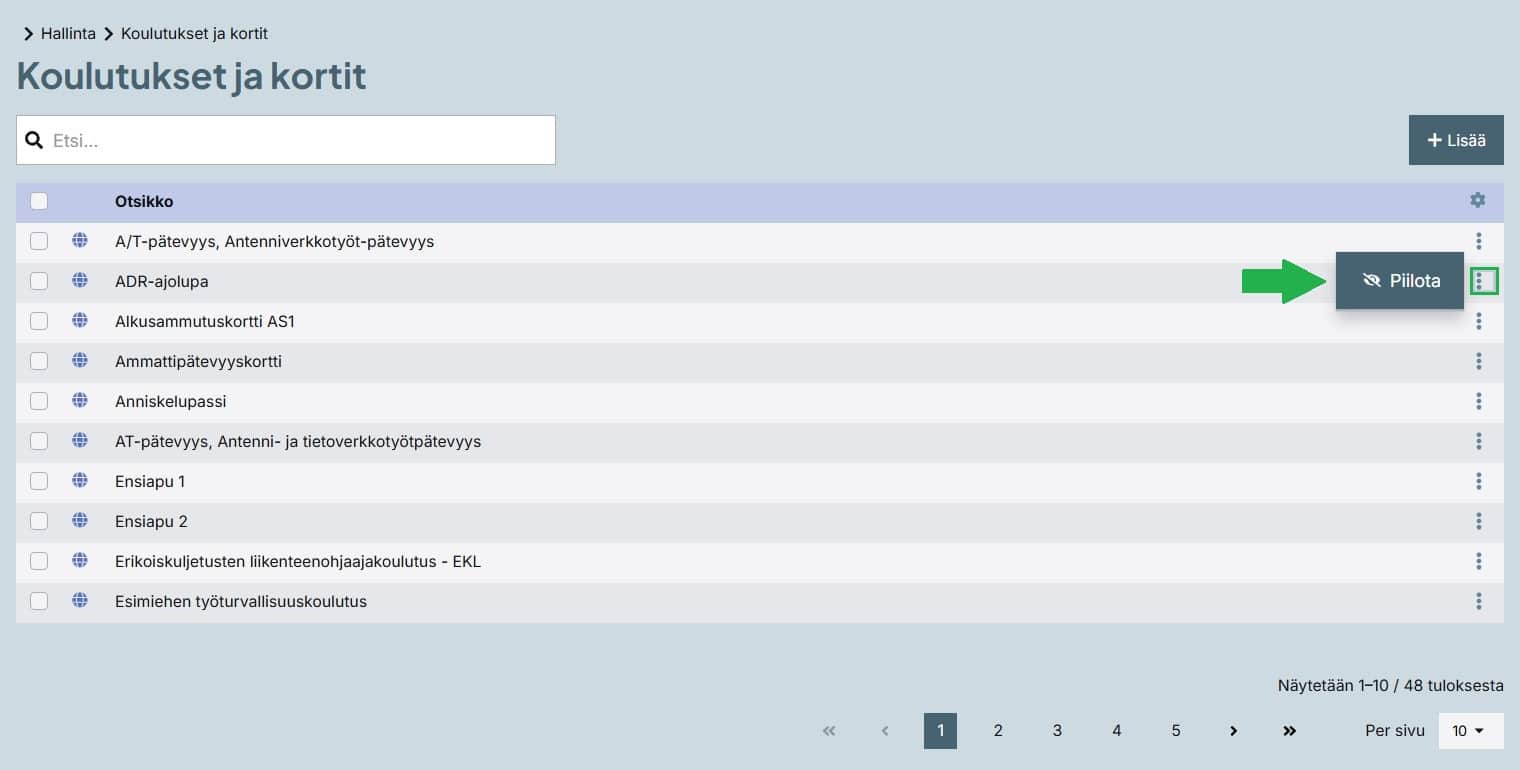1520x770 pixels.
Task: Choose Piilota from the context menu
Action: tap(1400, 281)
